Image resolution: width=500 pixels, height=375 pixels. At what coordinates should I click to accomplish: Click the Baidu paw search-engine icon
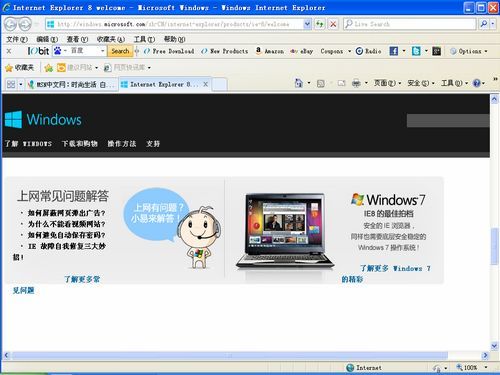[58, 51]
